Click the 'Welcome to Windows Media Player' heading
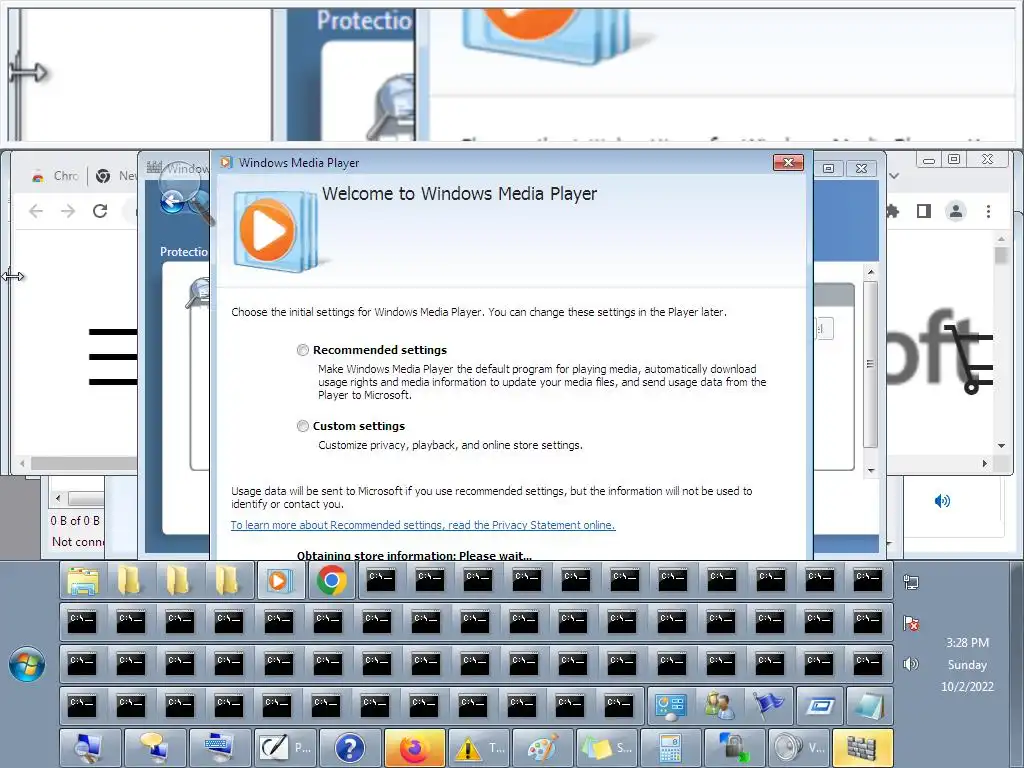 [x=459, y=194]
